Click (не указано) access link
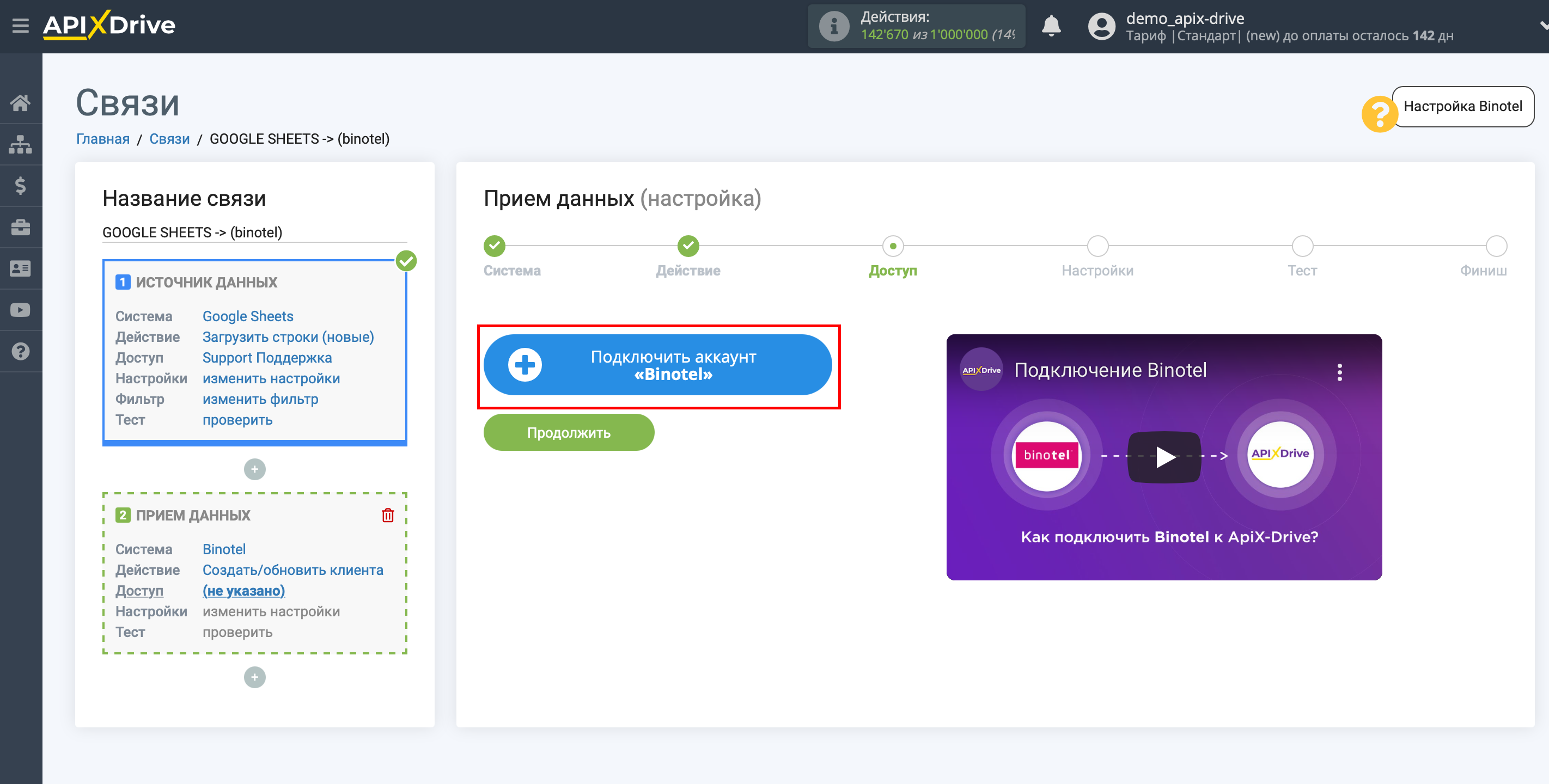The width and height of the screenshot is (1549, 784). click(243, 590)
